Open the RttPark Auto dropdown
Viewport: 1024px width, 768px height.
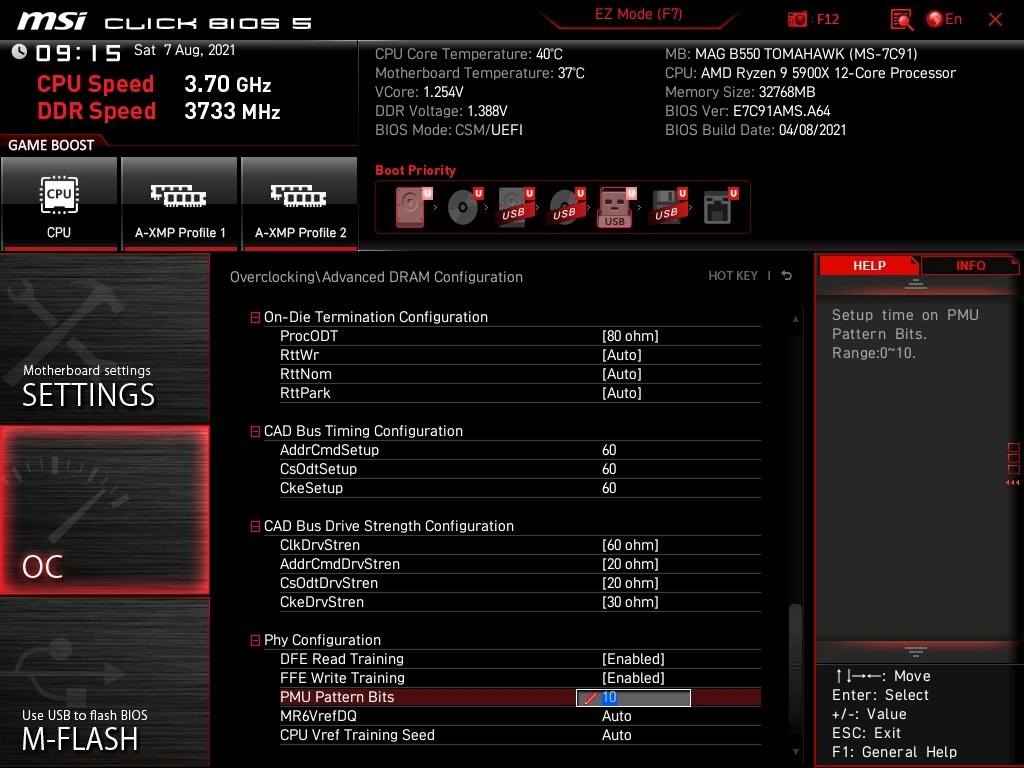[622, 392]
